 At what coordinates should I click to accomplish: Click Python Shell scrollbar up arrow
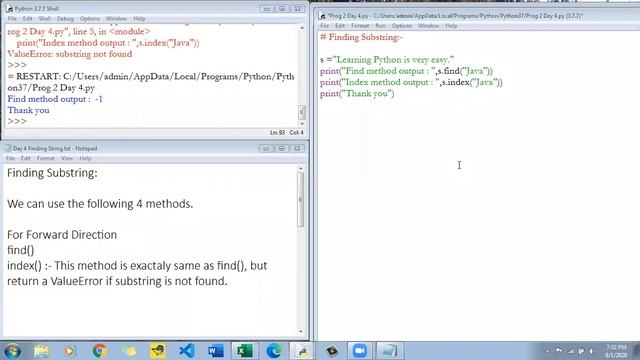click(x=302, y=28)
